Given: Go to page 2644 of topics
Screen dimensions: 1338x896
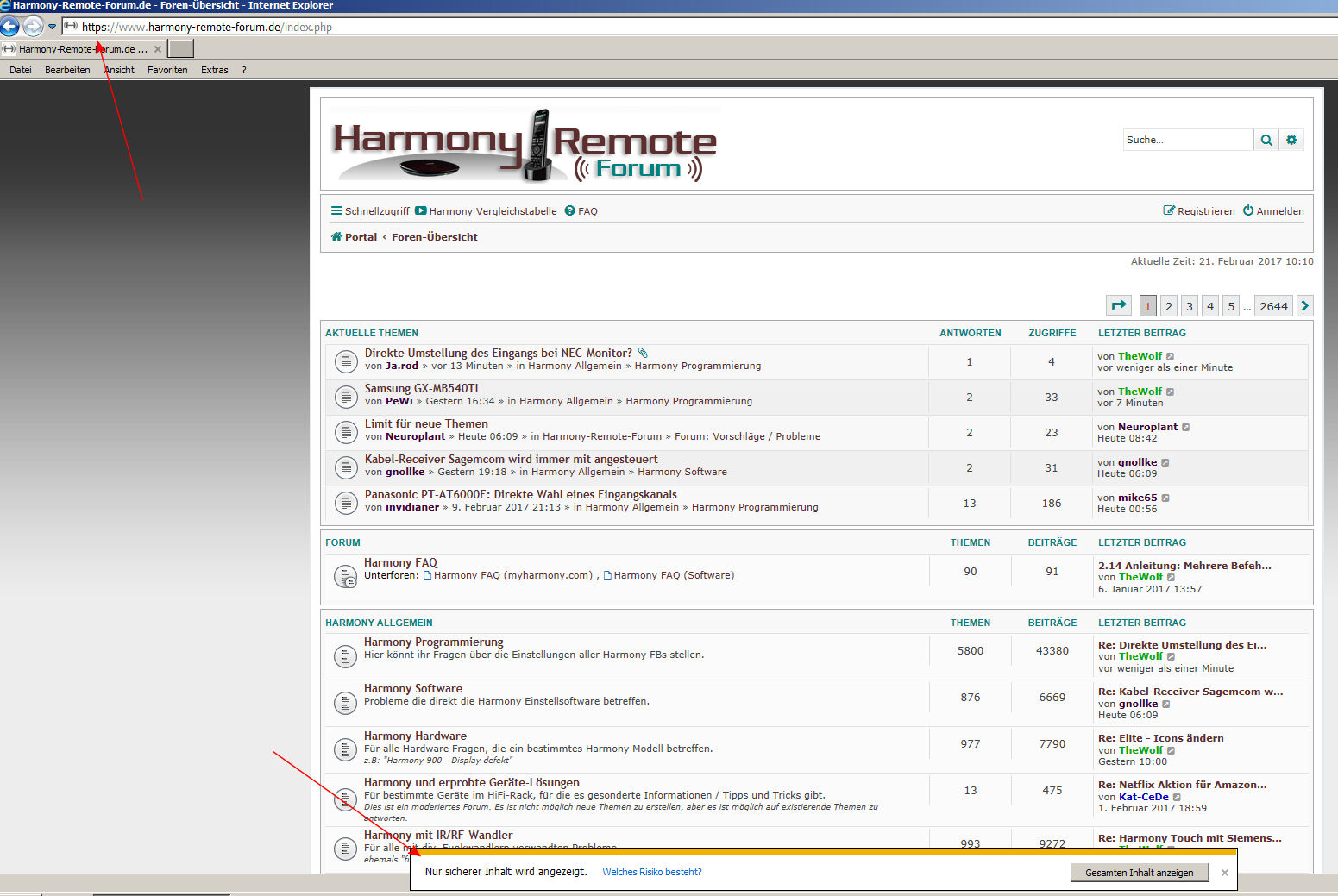Looking at the screenshot, I should point(1273,306).
